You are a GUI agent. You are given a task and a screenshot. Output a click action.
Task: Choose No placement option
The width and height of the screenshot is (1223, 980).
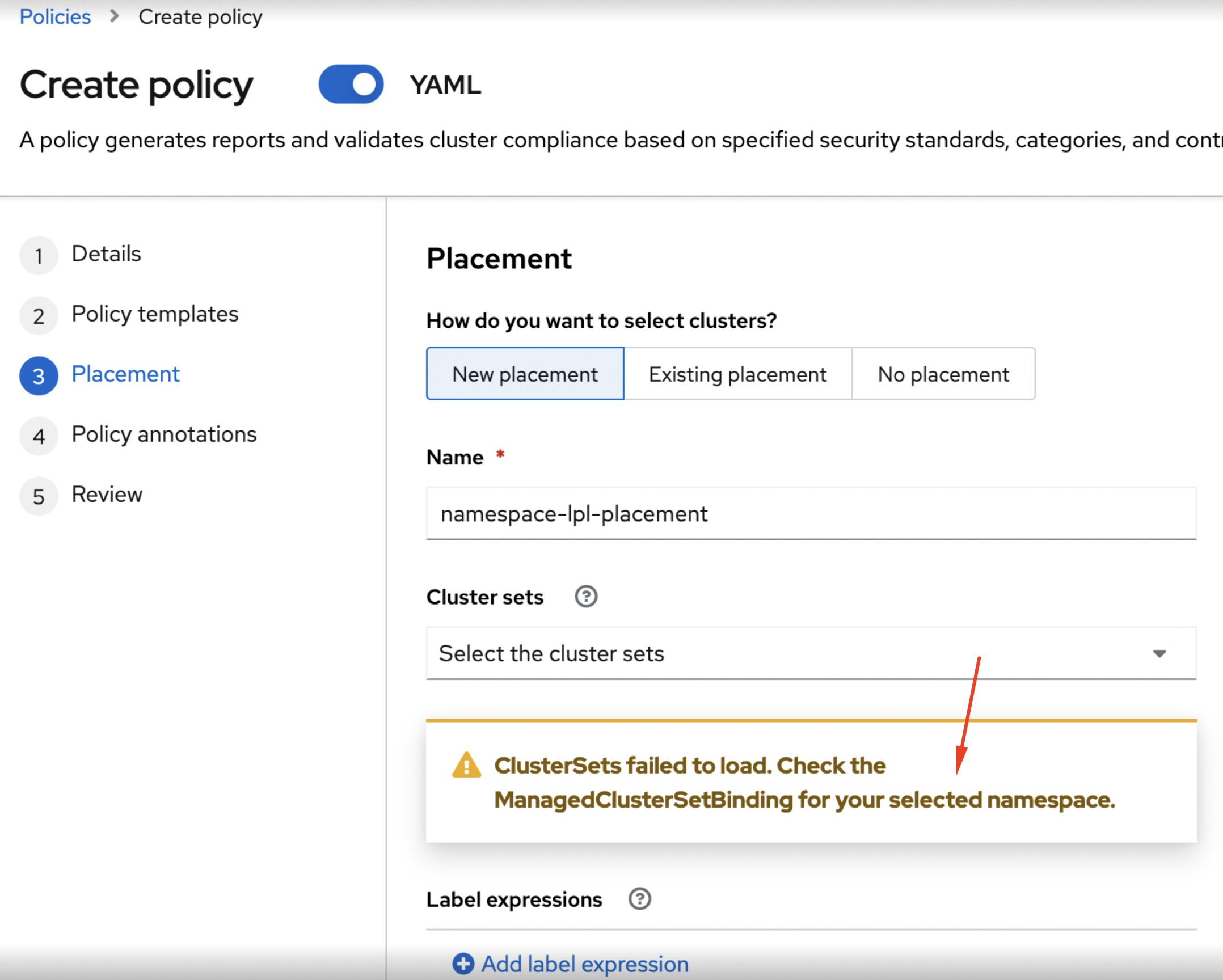pyautogui.click(x=943, y=374)
